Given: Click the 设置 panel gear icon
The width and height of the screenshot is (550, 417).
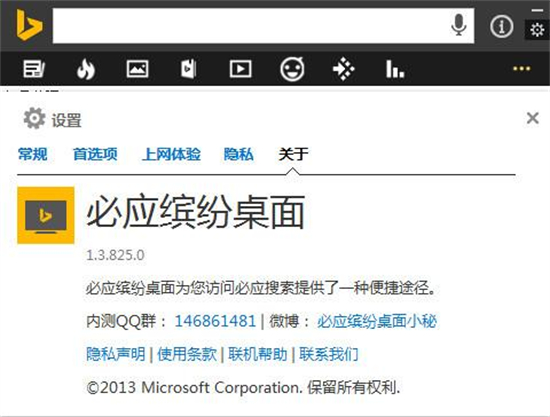Looking at the screenshot, I should (34, 118).
